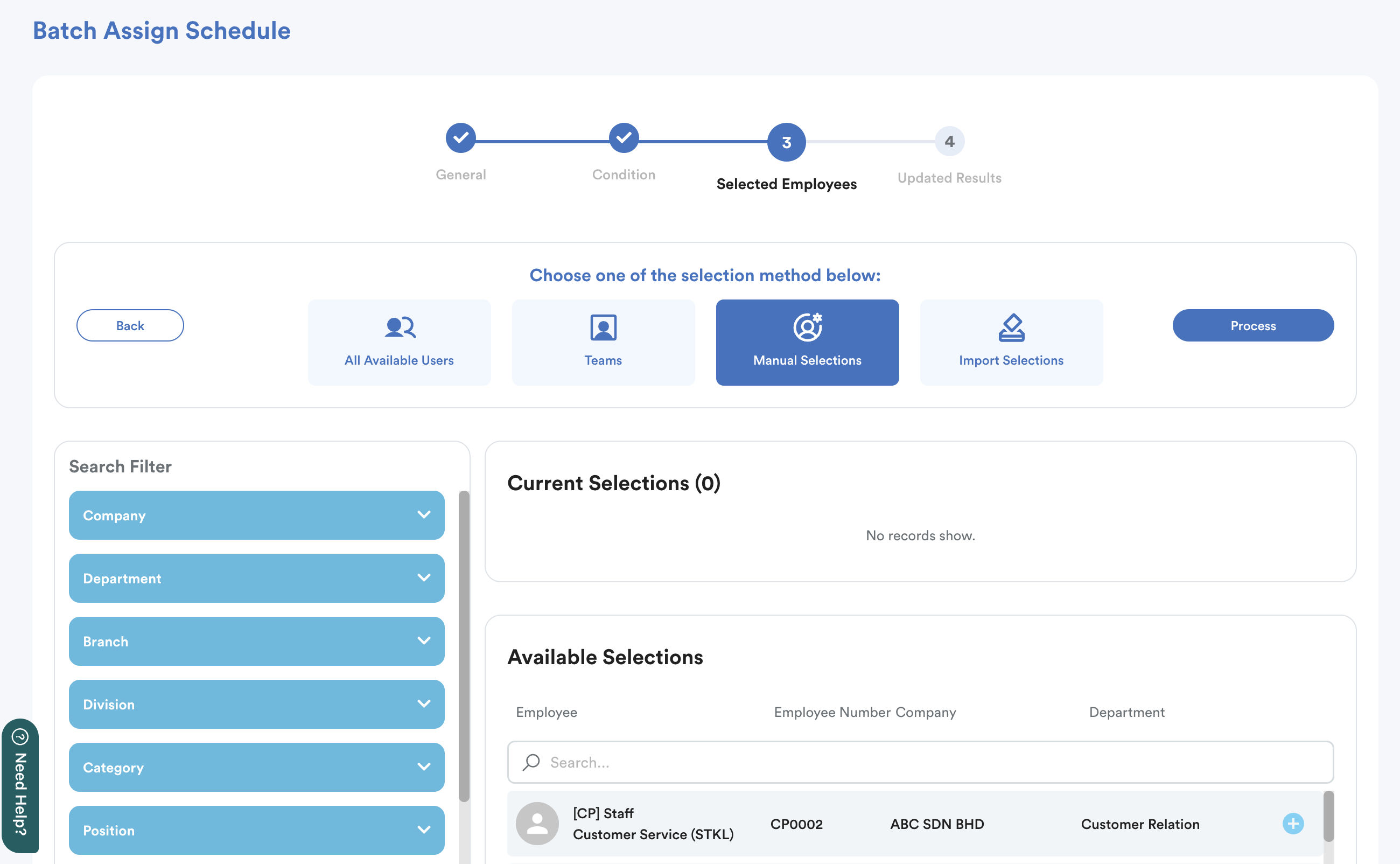This screenshot has width=1400, height=864.
Task: Go to completed Condition step checkmark
Action: [x=623, y=138]
